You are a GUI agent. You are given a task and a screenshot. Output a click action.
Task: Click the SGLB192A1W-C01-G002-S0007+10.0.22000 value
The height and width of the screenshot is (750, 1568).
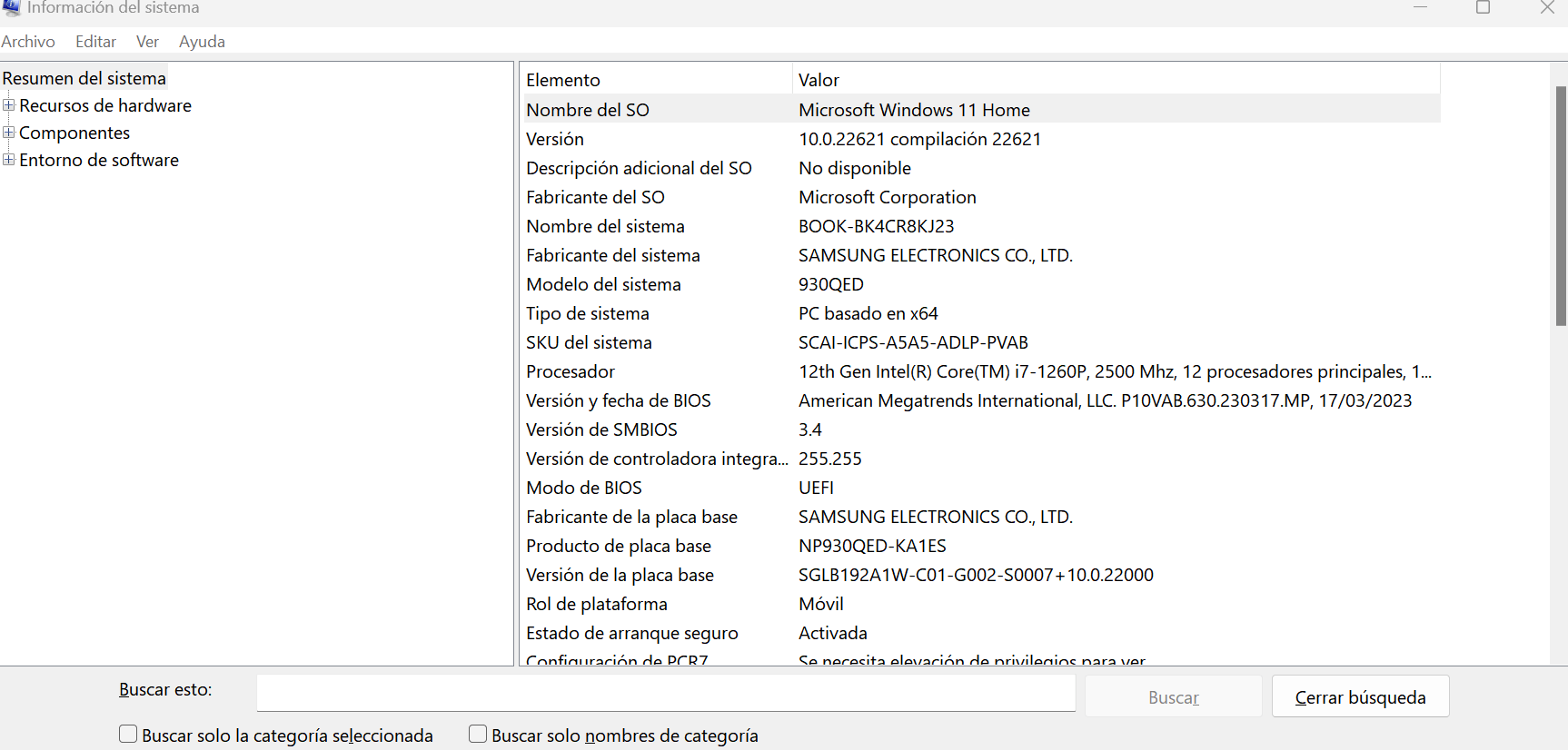(x=976, y=575)
